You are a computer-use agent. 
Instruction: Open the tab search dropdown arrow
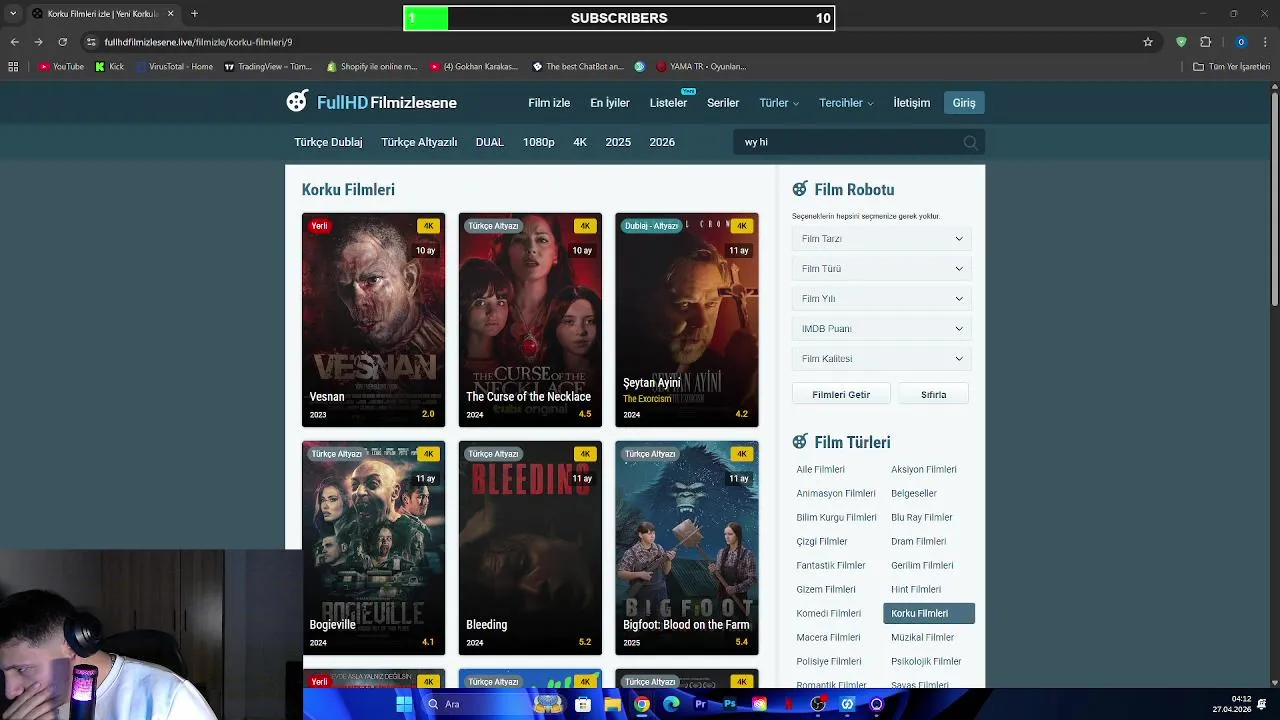point(13,14)
